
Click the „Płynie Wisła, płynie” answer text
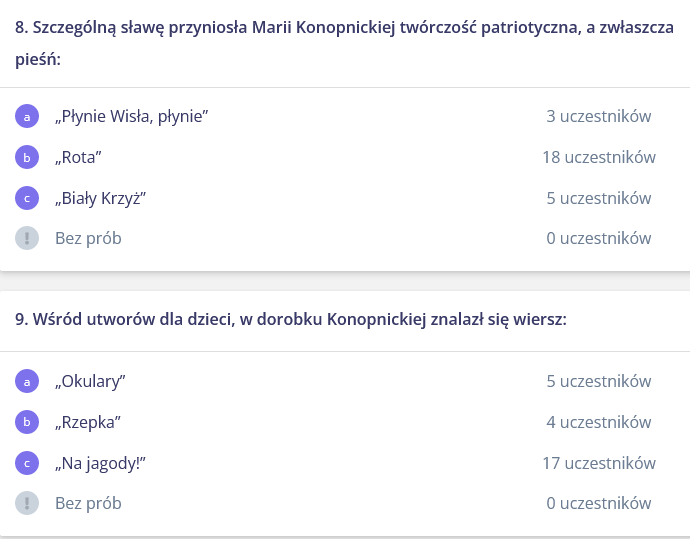tap(131, 117)
